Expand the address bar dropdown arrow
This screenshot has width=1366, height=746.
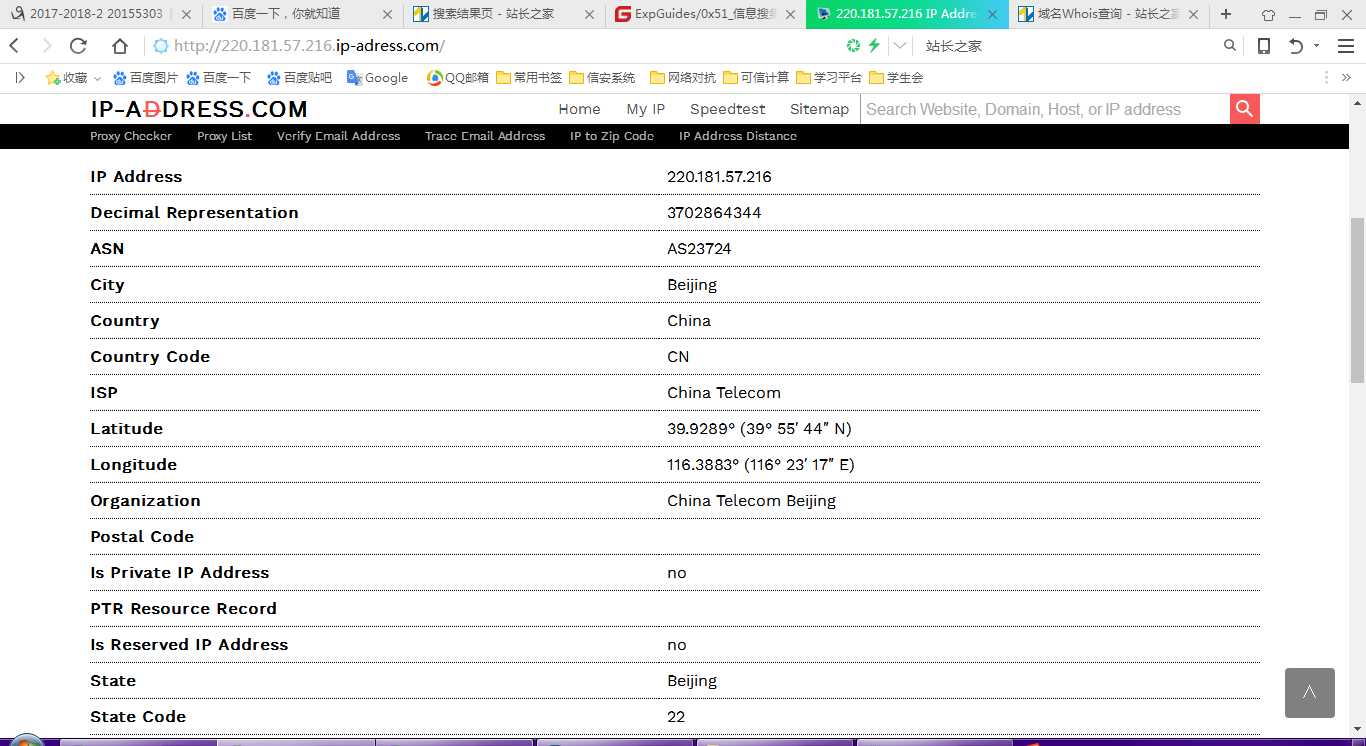(x=900, y=46)
